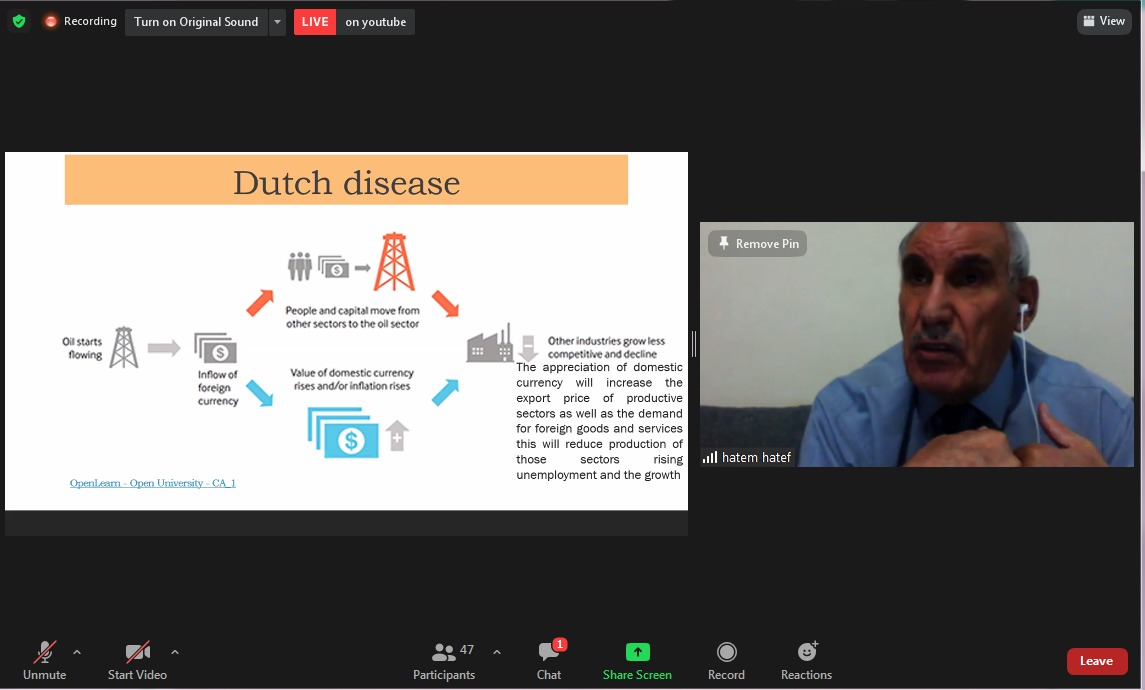Click the 'Oil starts flowing' label
Viewport: 1145px width, 690px height.
[83, 348]
